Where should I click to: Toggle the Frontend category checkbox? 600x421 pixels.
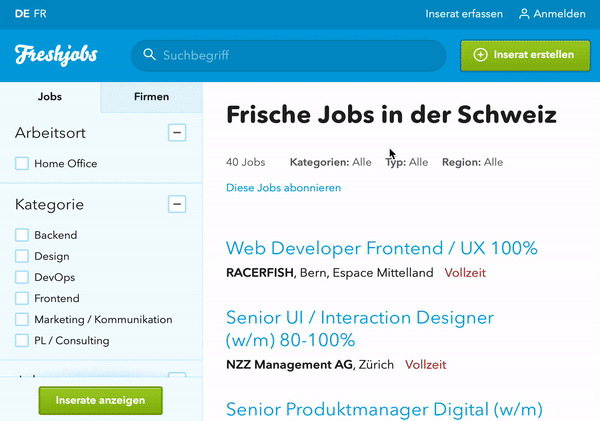[22, 298]
